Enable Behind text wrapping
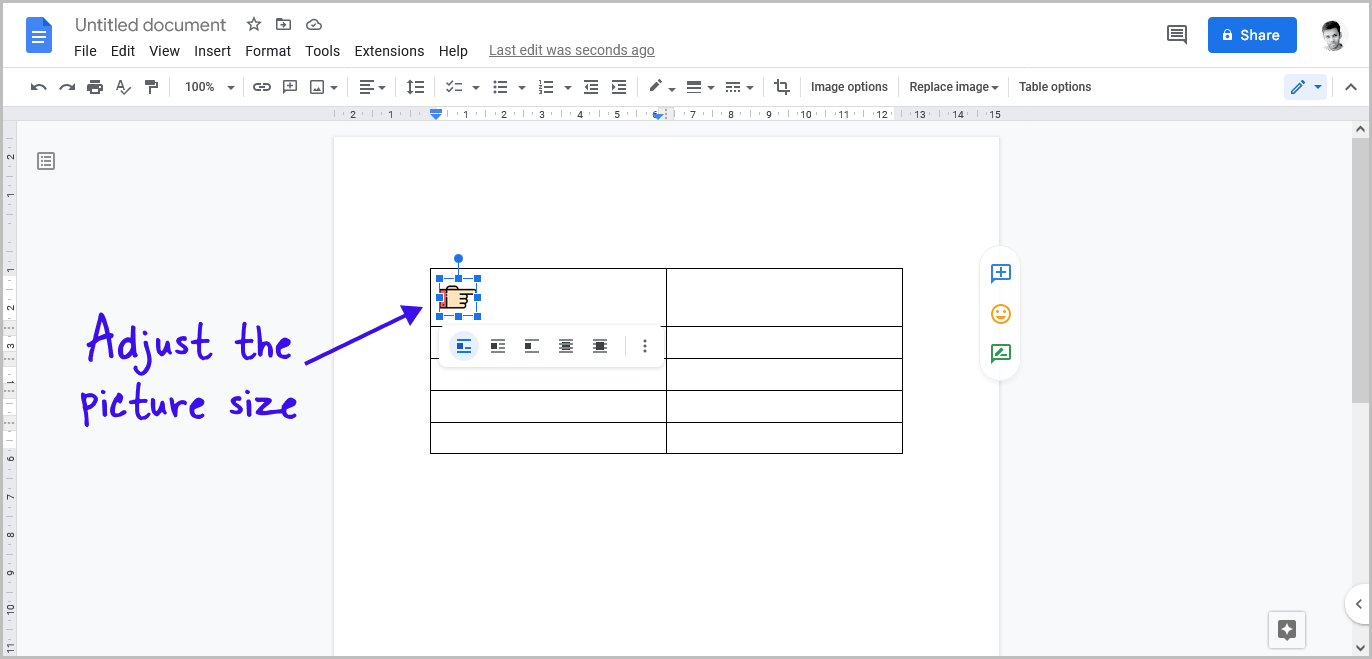This screenshot has height=659, width=1372. point(565,345)
